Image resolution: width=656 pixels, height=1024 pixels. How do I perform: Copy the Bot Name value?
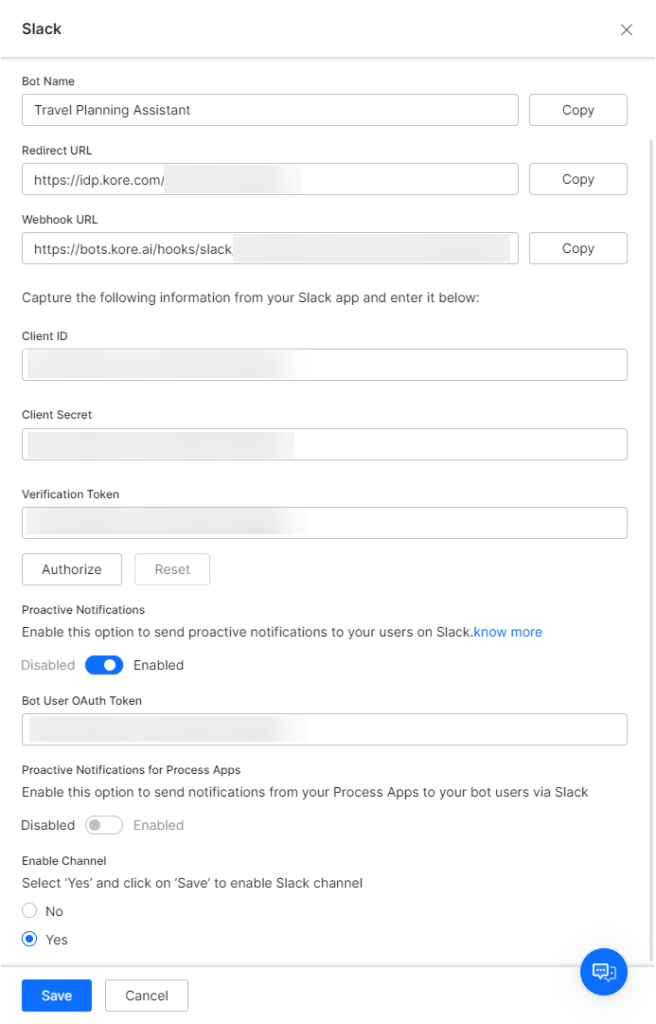click(x=578, y=110)
